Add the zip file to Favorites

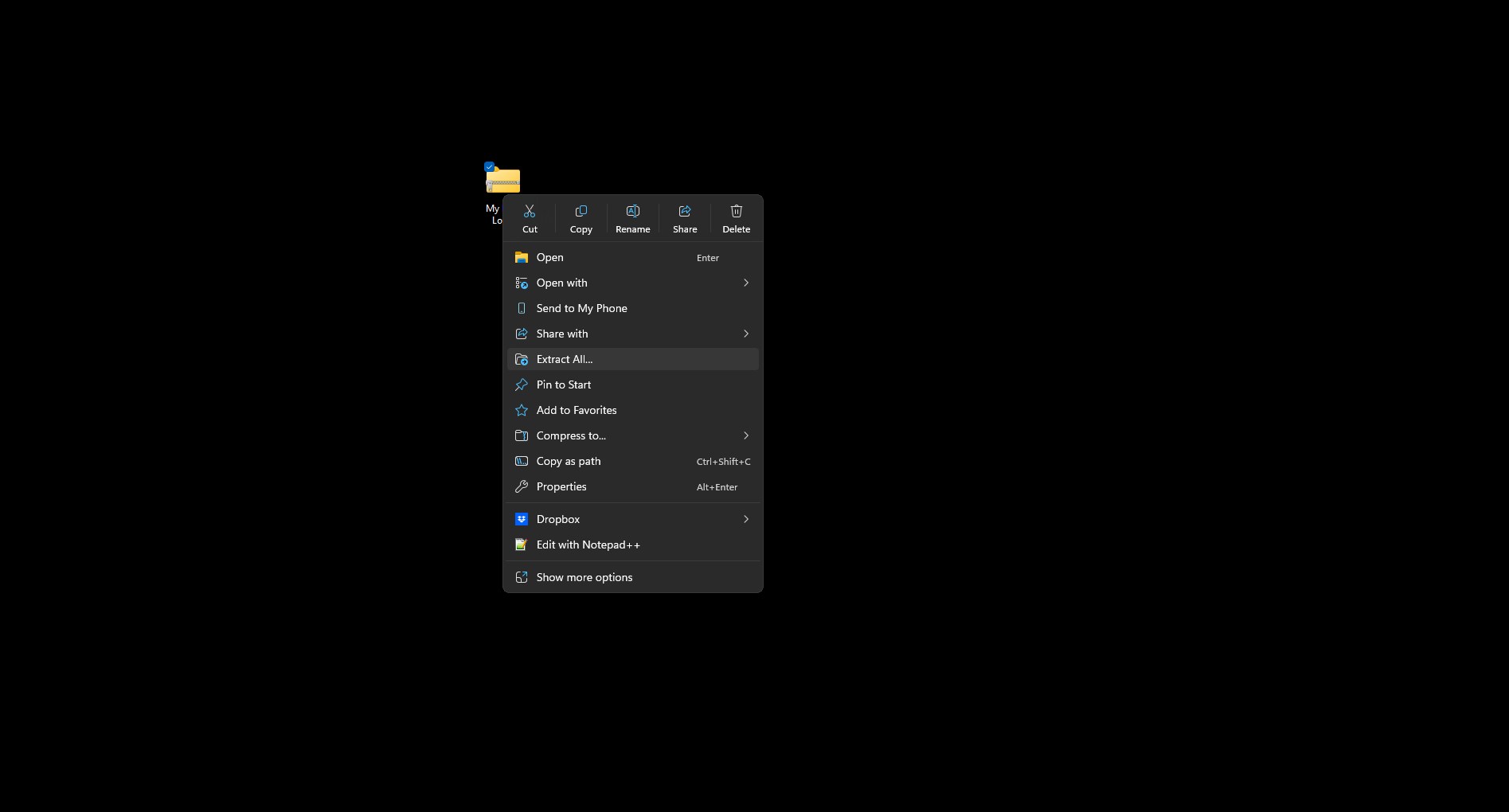(576, 410)
